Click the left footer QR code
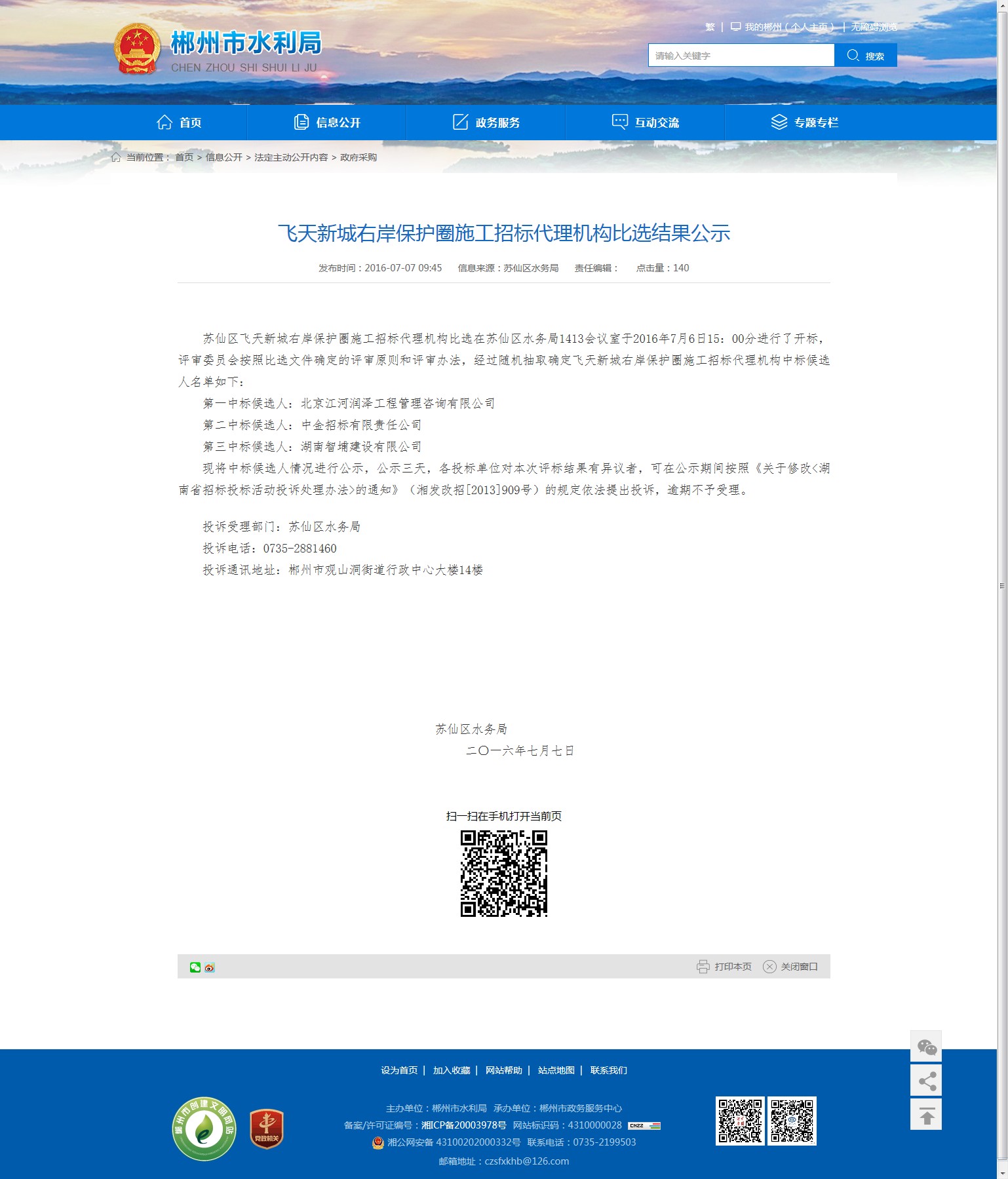The image size is (1008, 1179). [740, 1121]
